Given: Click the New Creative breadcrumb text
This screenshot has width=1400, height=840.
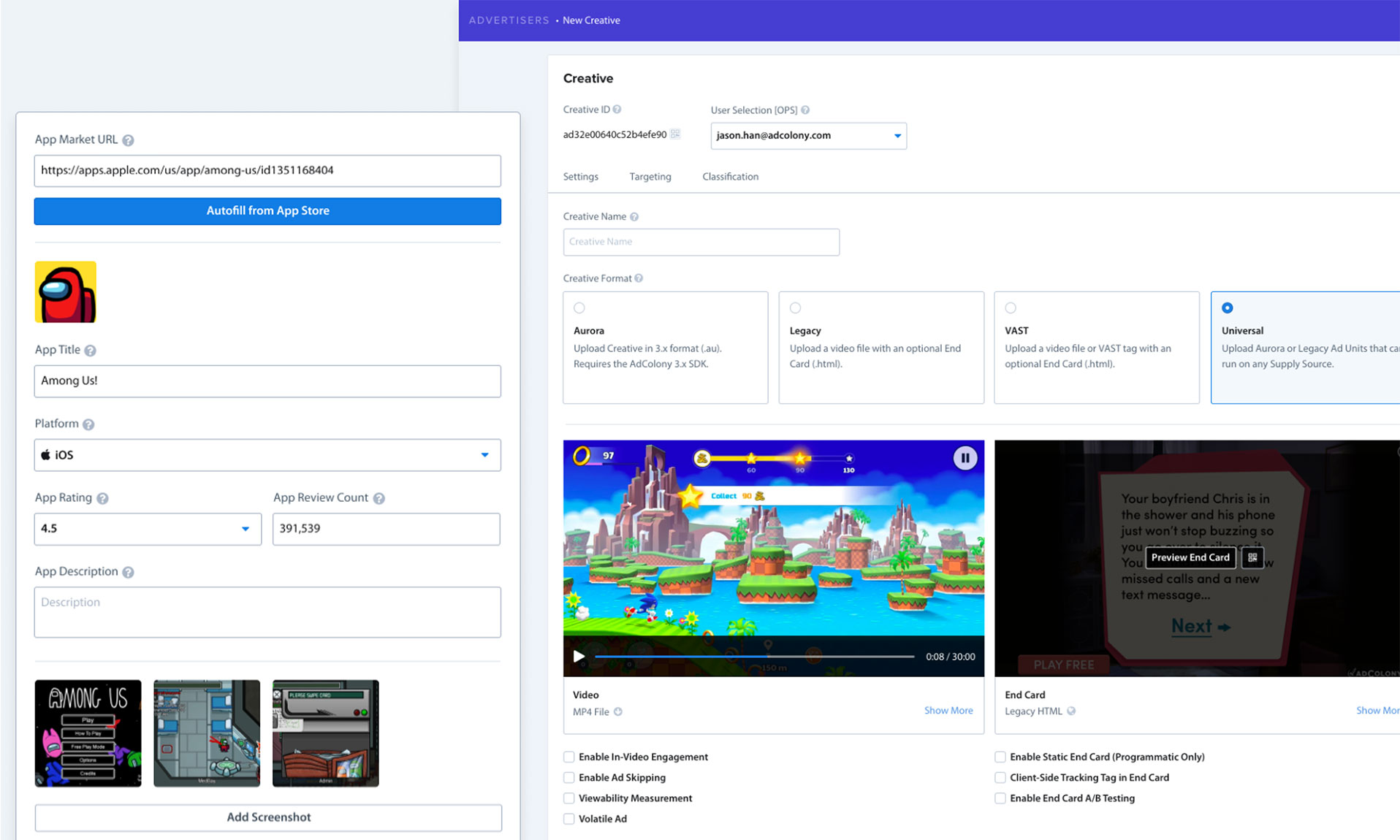Looking at the screenshot, I should 591,20.
